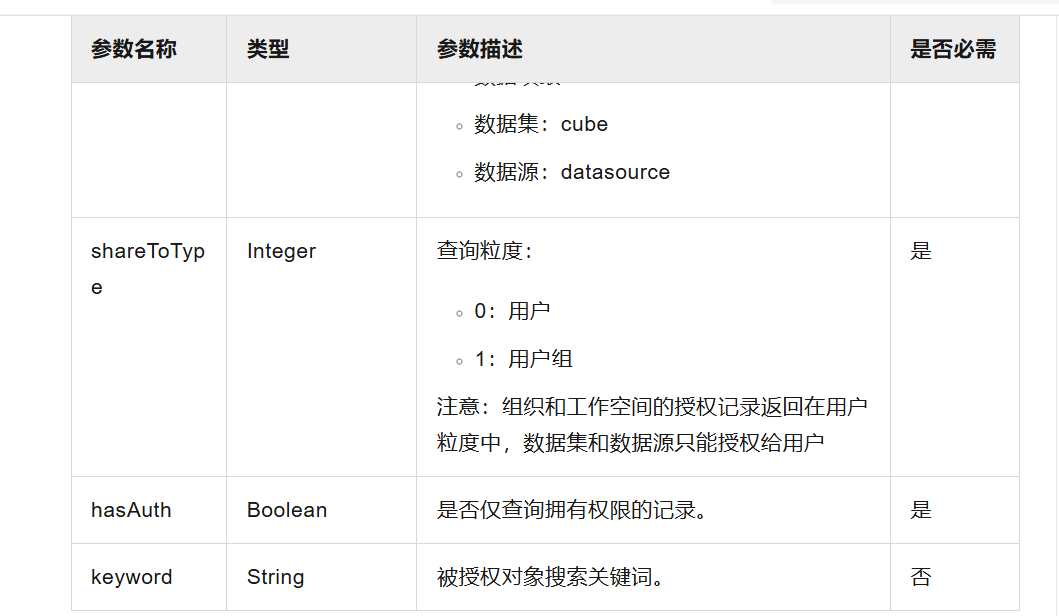Click the Integer type cell
Viewport: 1059px width, 616px height.
click(x=281, y=251)
